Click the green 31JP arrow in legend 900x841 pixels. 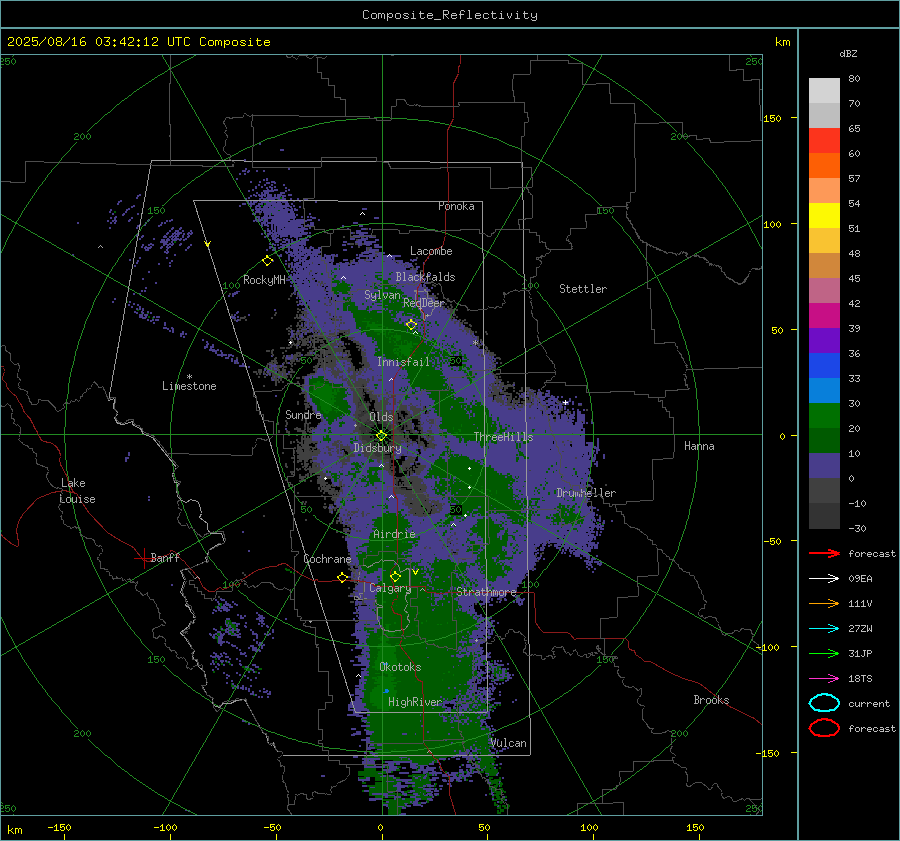tap(824, 653)
